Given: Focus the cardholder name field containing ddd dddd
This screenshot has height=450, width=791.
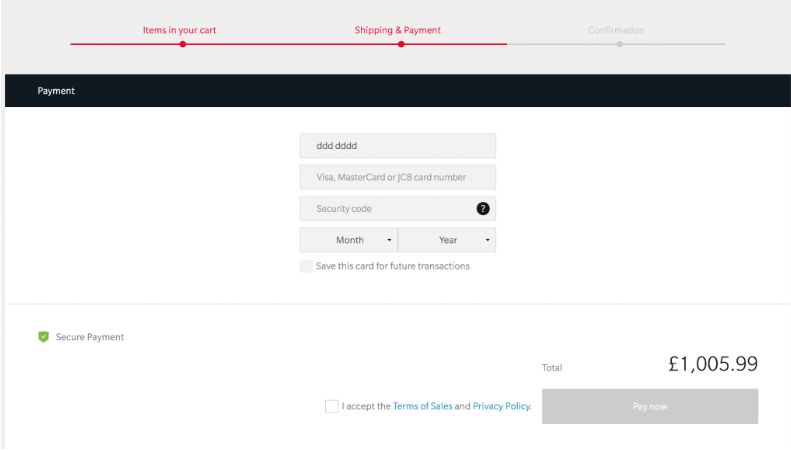Looking at the screenshot, I should (398, 146).
